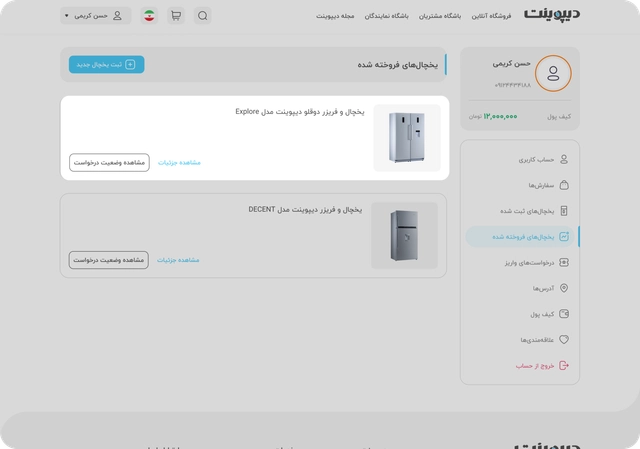Click the shopping bag icon for سفارش‌ها
The width and height of the screenshot is (640, 449).
pyautogui.click(x=564, y=185)
